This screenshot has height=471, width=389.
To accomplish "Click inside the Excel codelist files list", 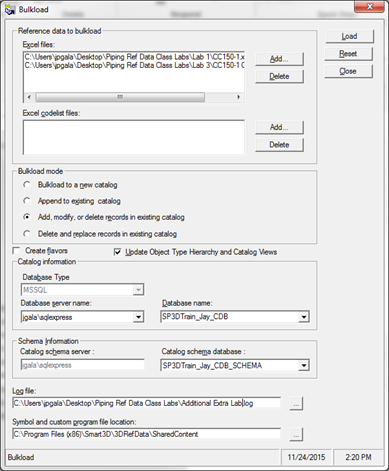I will [134, 137].
